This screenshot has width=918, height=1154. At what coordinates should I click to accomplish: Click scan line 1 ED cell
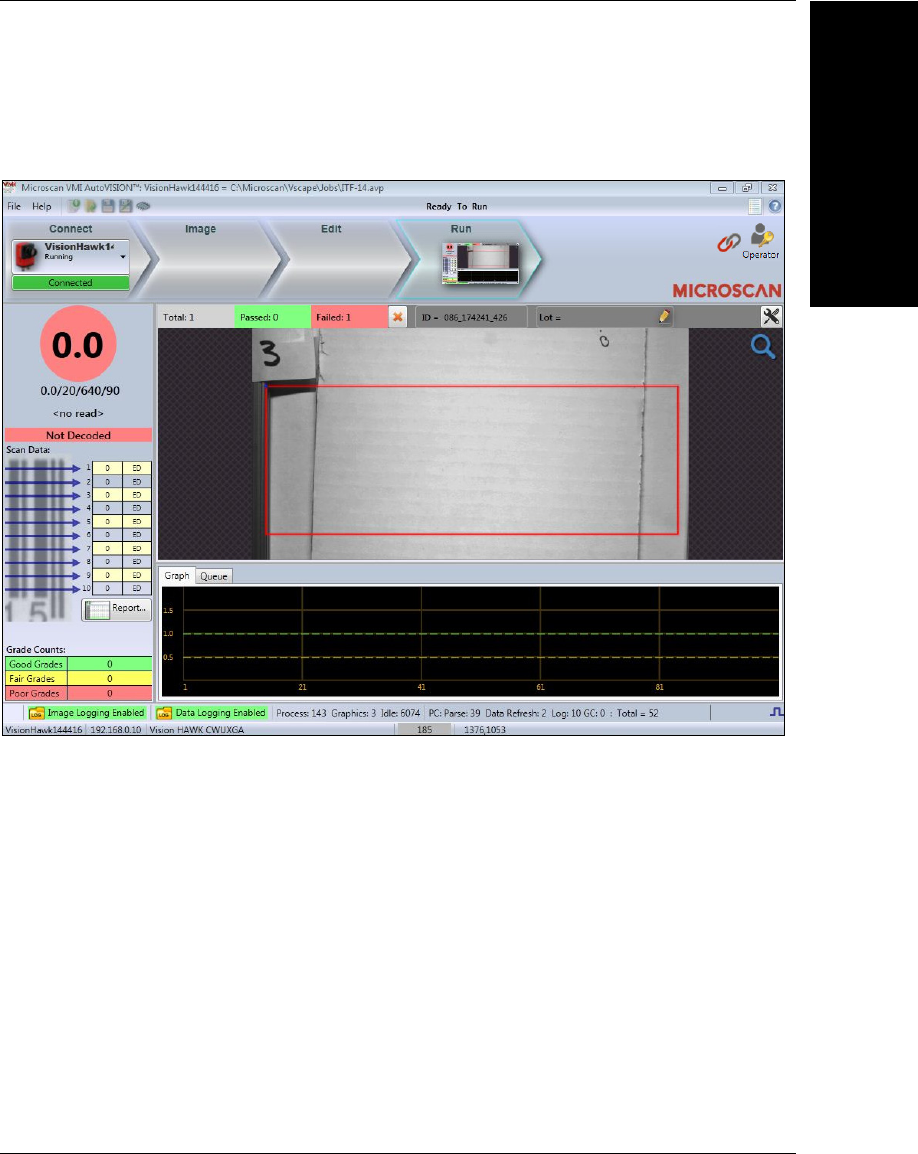click(x=137, y=468)
